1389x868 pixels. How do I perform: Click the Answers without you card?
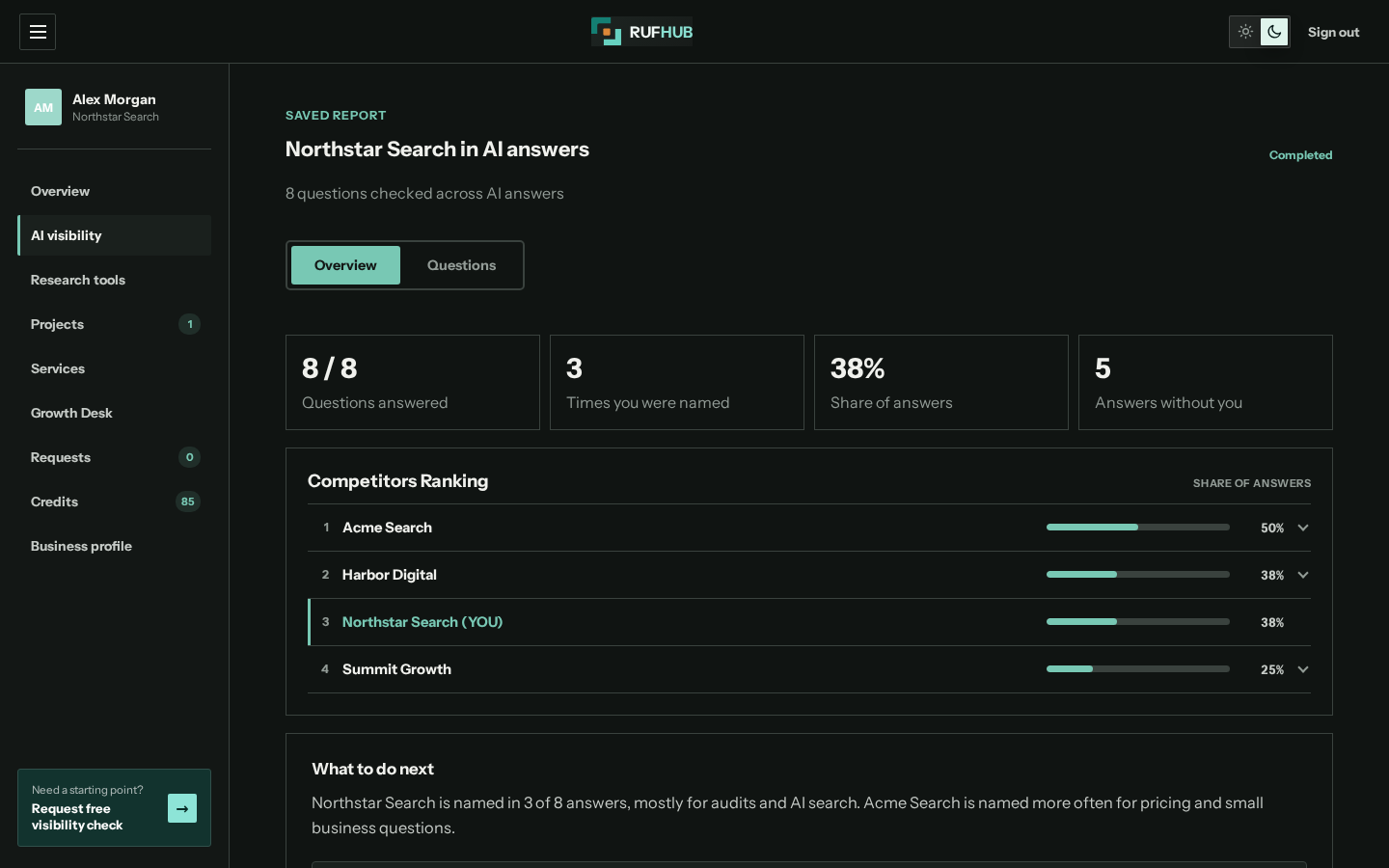pos(1206,382)
